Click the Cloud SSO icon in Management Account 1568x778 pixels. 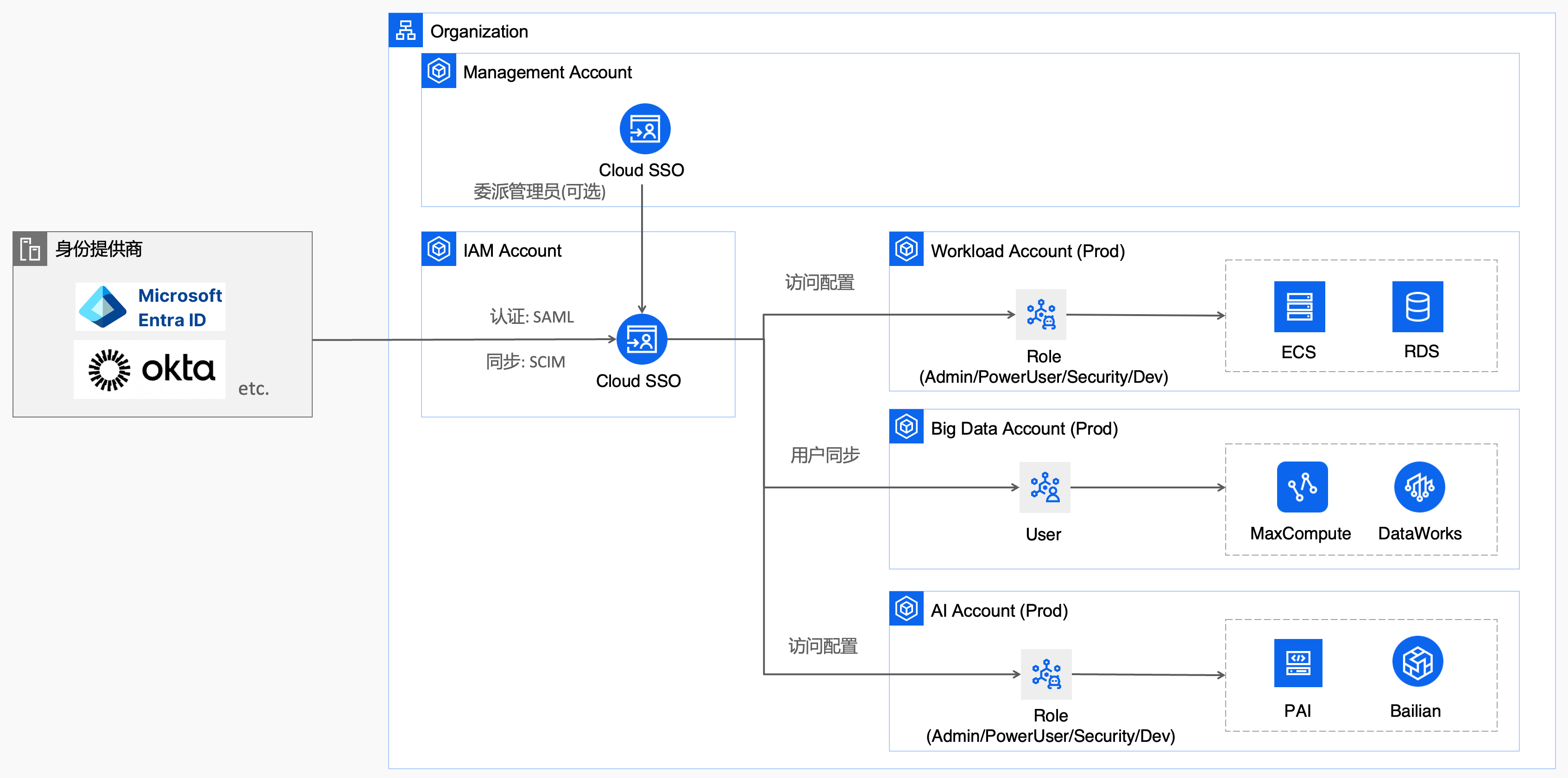click(645, 129)
